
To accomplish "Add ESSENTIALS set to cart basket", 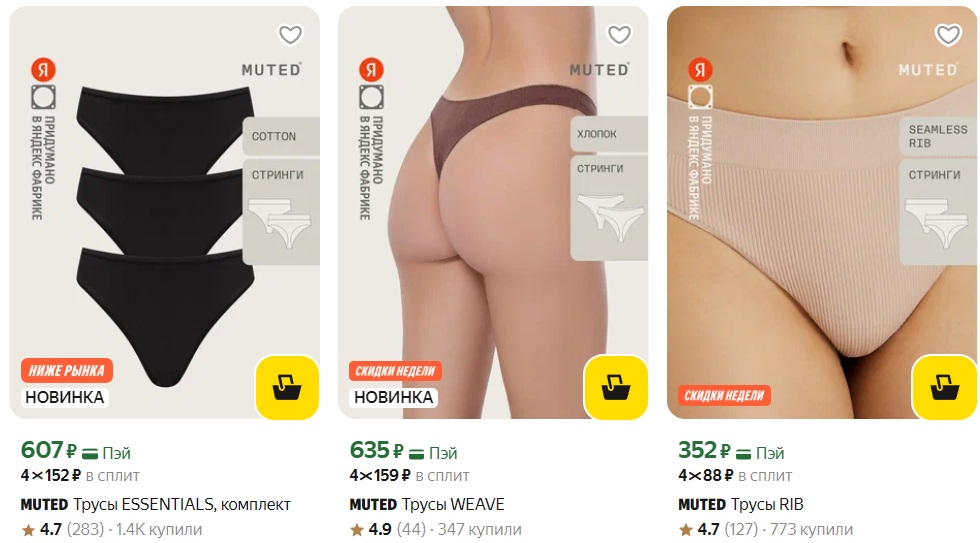I will tap(288, 387).
